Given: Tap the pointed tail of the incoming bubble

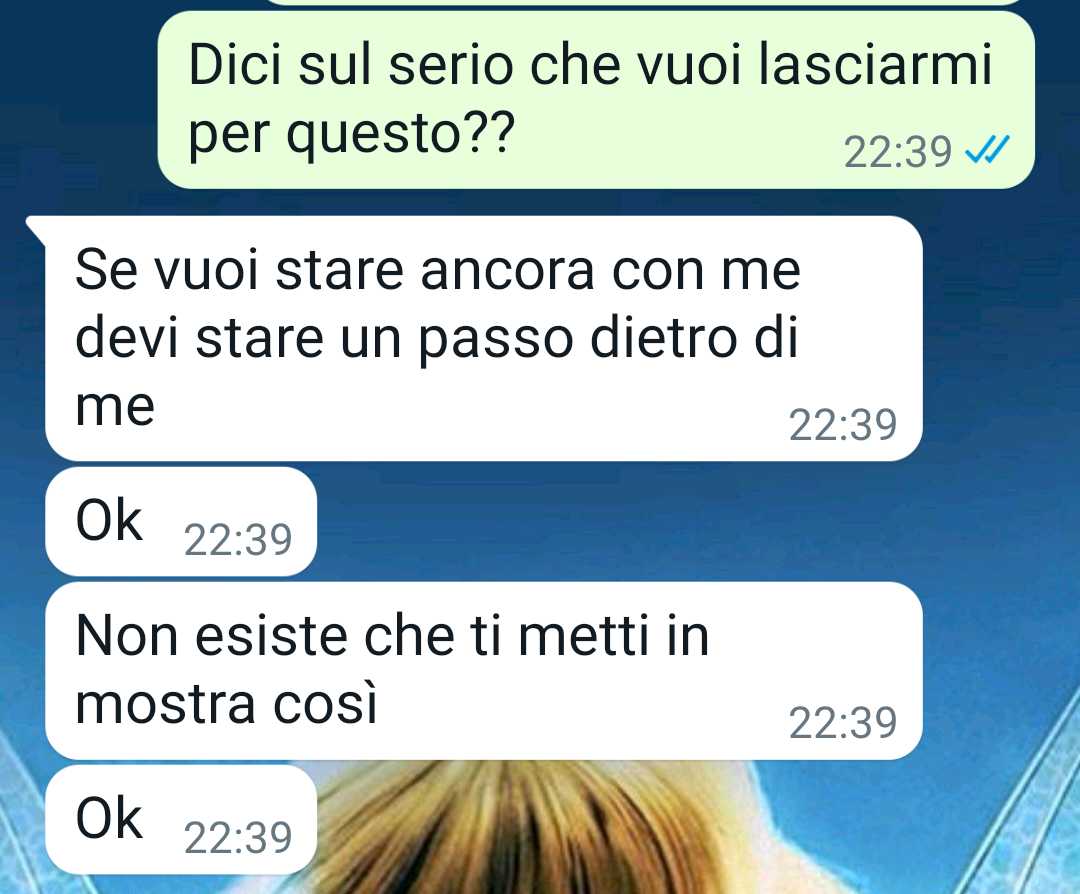Looking at the screenshot, I should [x=36, y=227].
